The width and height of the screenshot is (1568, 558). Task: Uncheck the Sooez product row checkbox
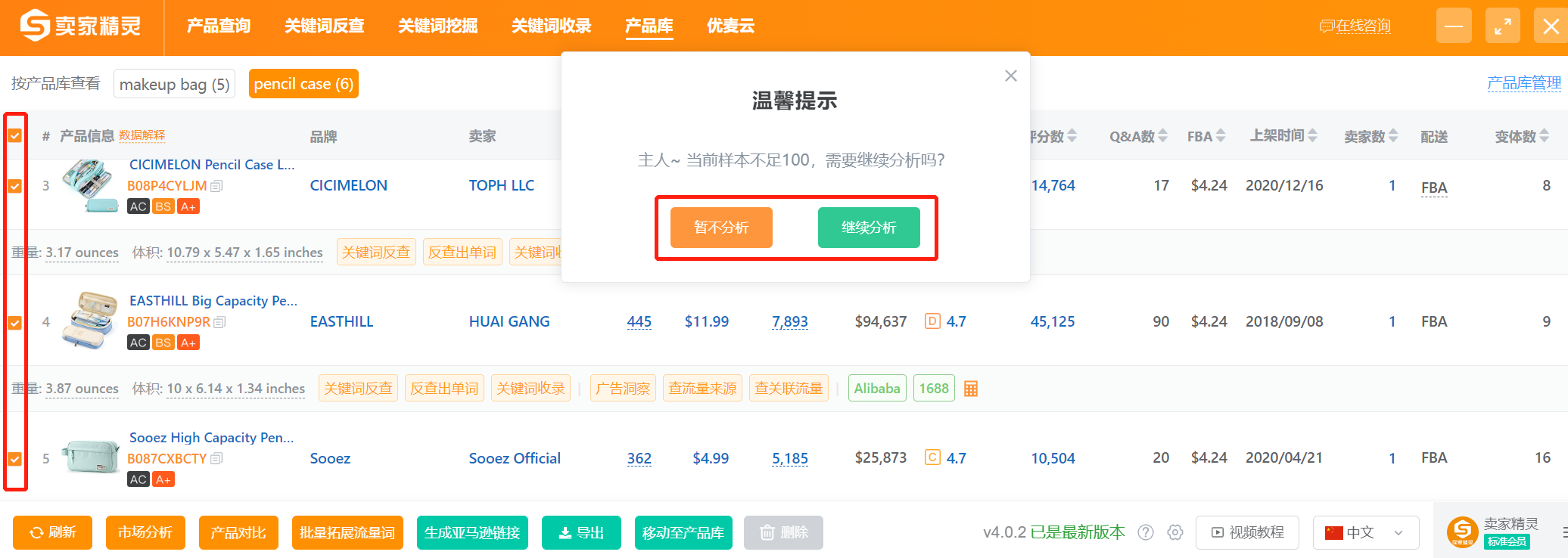[14, 459]
